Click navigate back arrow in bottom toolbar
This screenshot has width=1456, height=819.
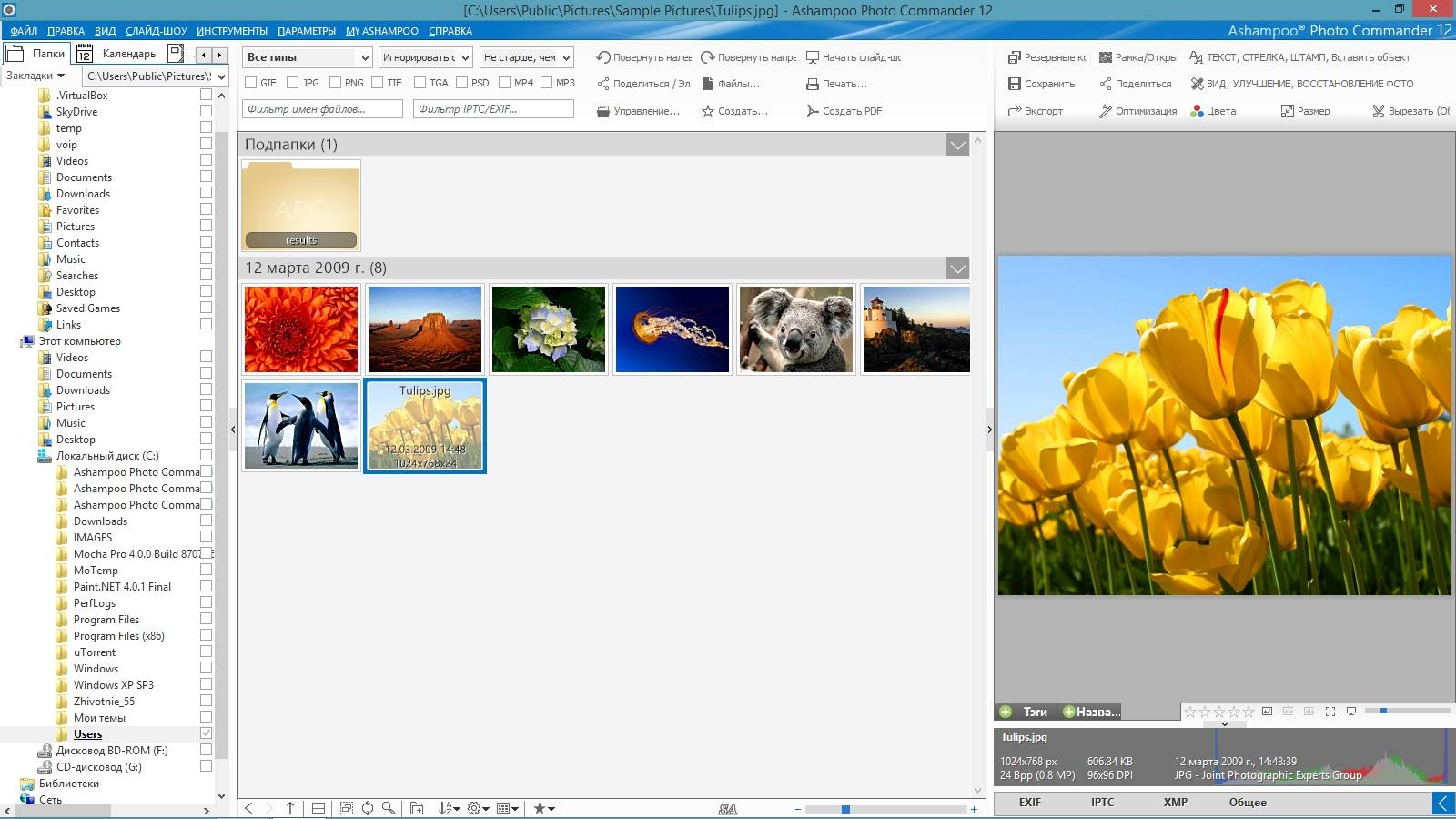248,808
